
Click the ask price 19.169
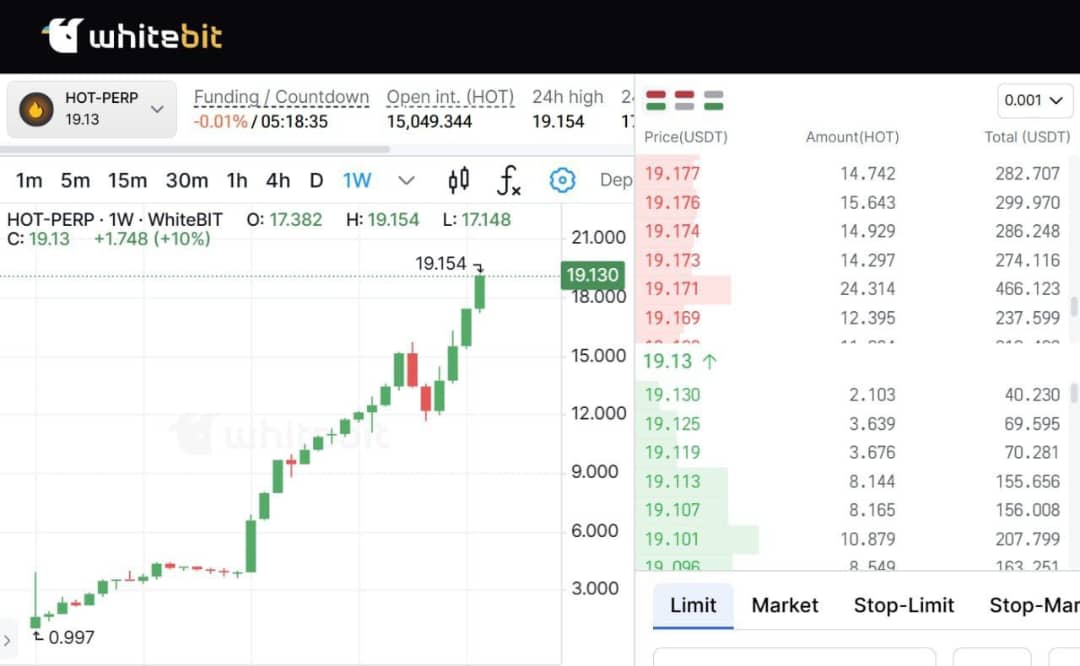point(672,318)
